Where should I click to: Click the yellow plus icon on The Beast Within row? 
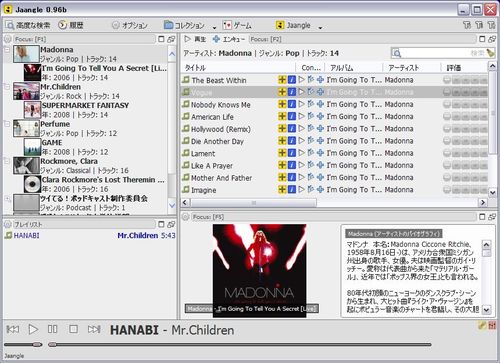coord(282,80)
